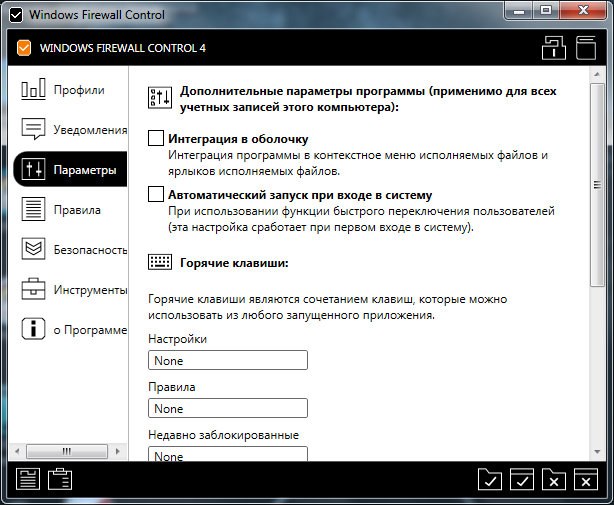614x505 pixels.
Task: Click the orange checkmark logo in header
Action: coord(24,48)
